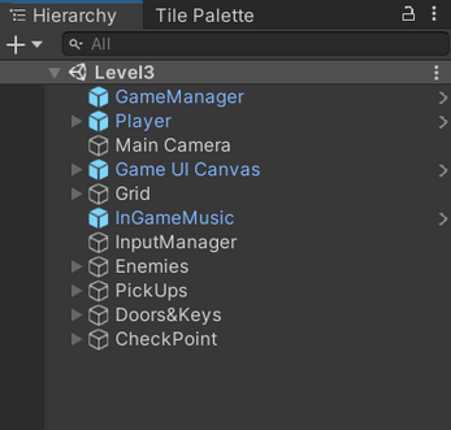The height and width of the screenshot is (430, 451).
Task: Collapse the Level3 scene tree
Action: (54, 73)
